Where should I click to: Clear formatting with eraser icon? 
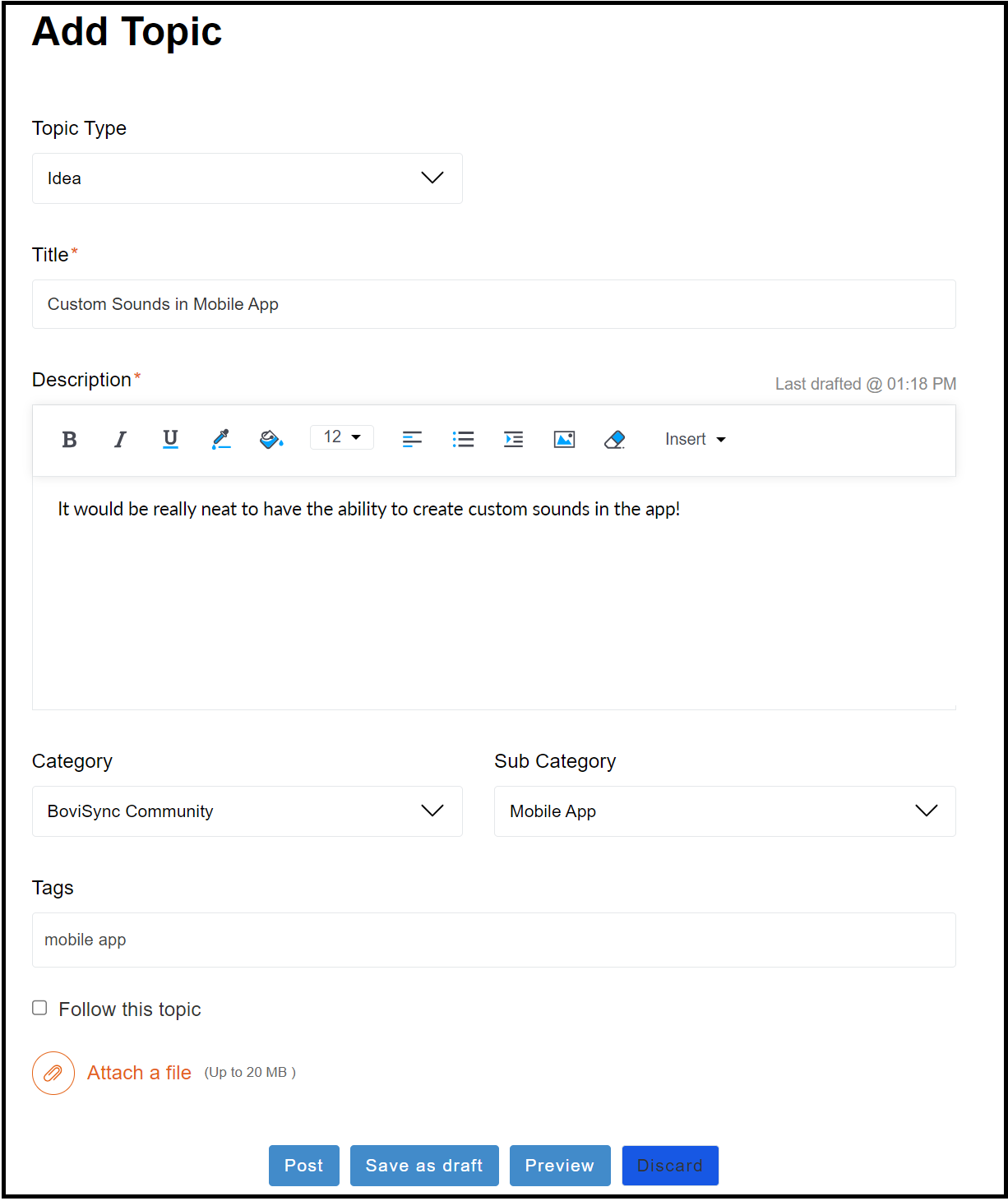pos(614,440)
